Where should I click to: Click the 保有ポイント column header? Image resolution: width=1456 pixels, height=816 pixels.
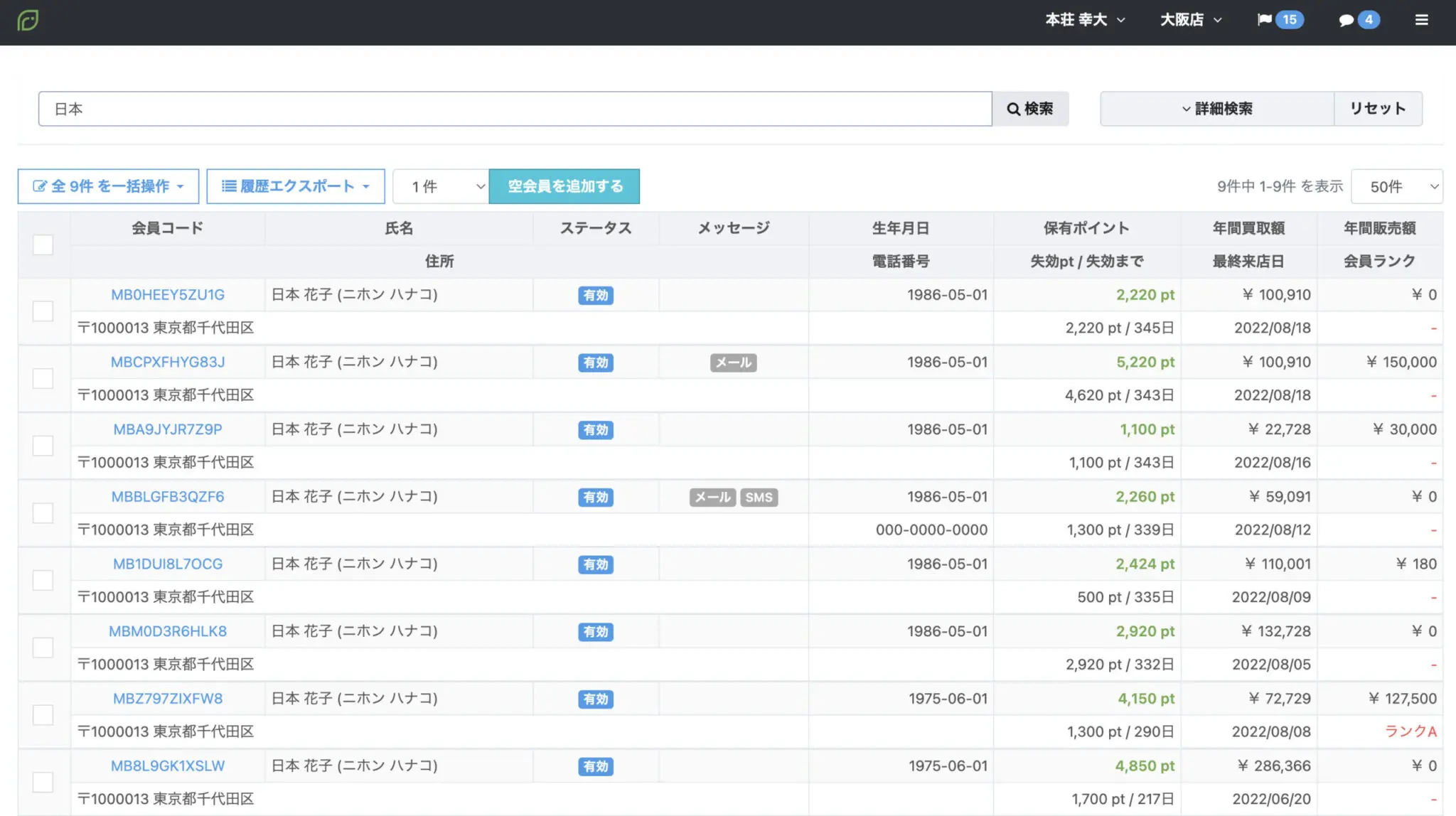pyautogui.click(x=1086, y=228)
